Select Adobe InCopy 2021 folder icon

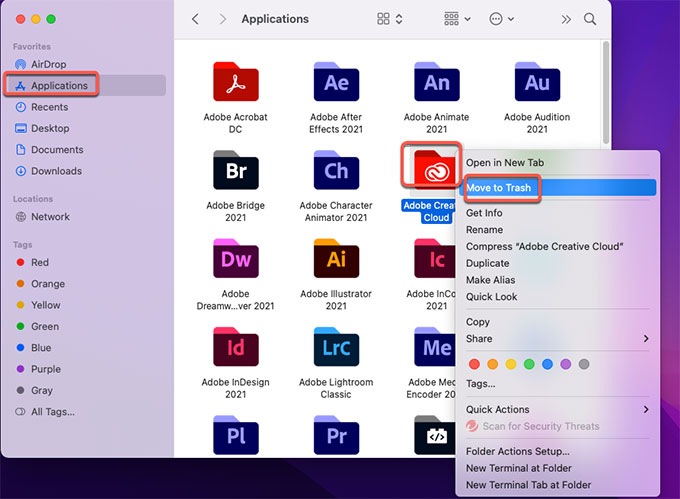[x=435, y=259]
